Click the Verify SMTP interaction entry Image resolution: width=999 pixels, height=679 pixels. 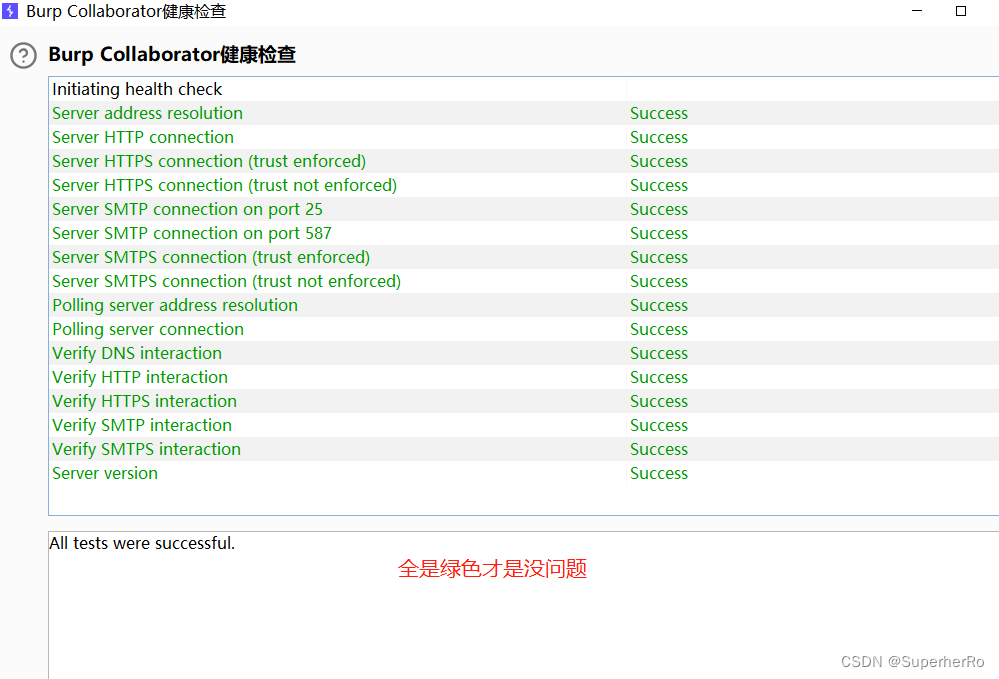point(141,425)
